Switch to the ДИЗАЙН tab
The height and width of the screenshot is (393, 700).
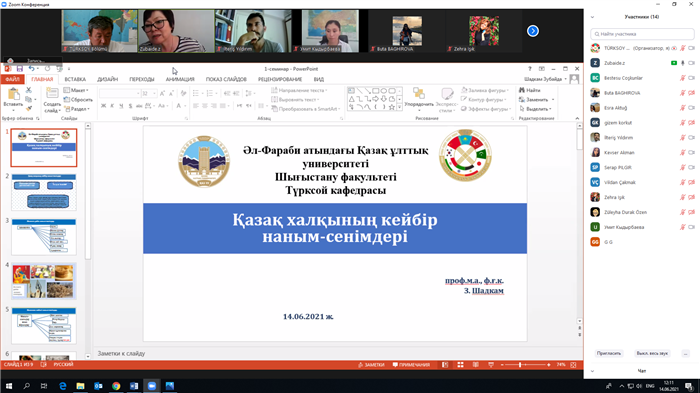[108, 79]
